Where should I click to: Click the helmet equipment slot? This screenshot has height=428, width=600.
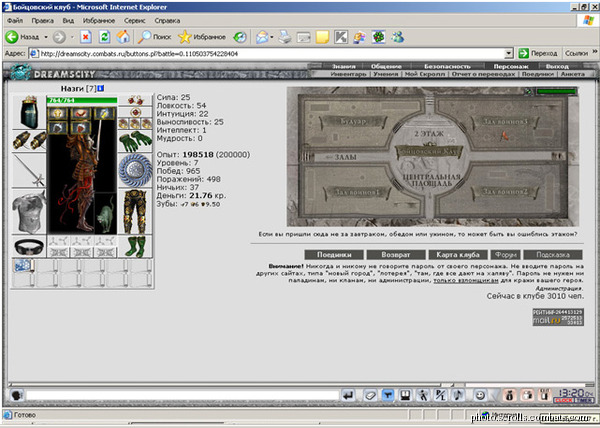[29, 112]
